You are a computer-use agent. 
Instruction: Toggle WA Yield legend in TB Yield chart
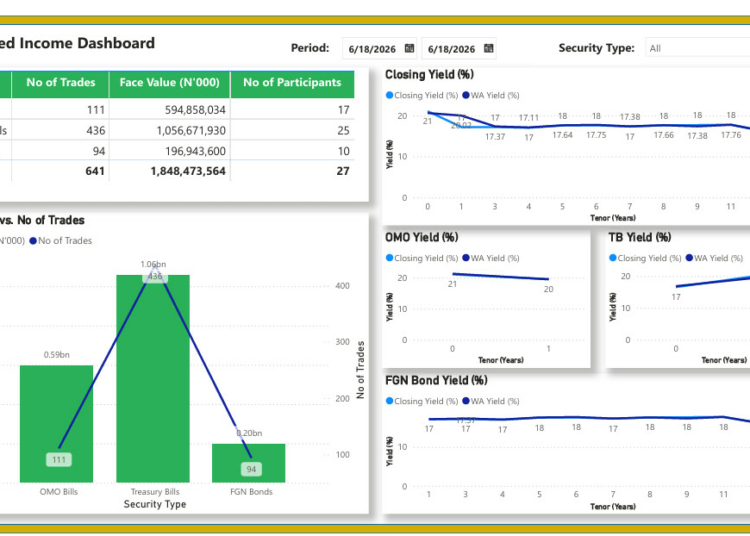(x=714, y=258)
